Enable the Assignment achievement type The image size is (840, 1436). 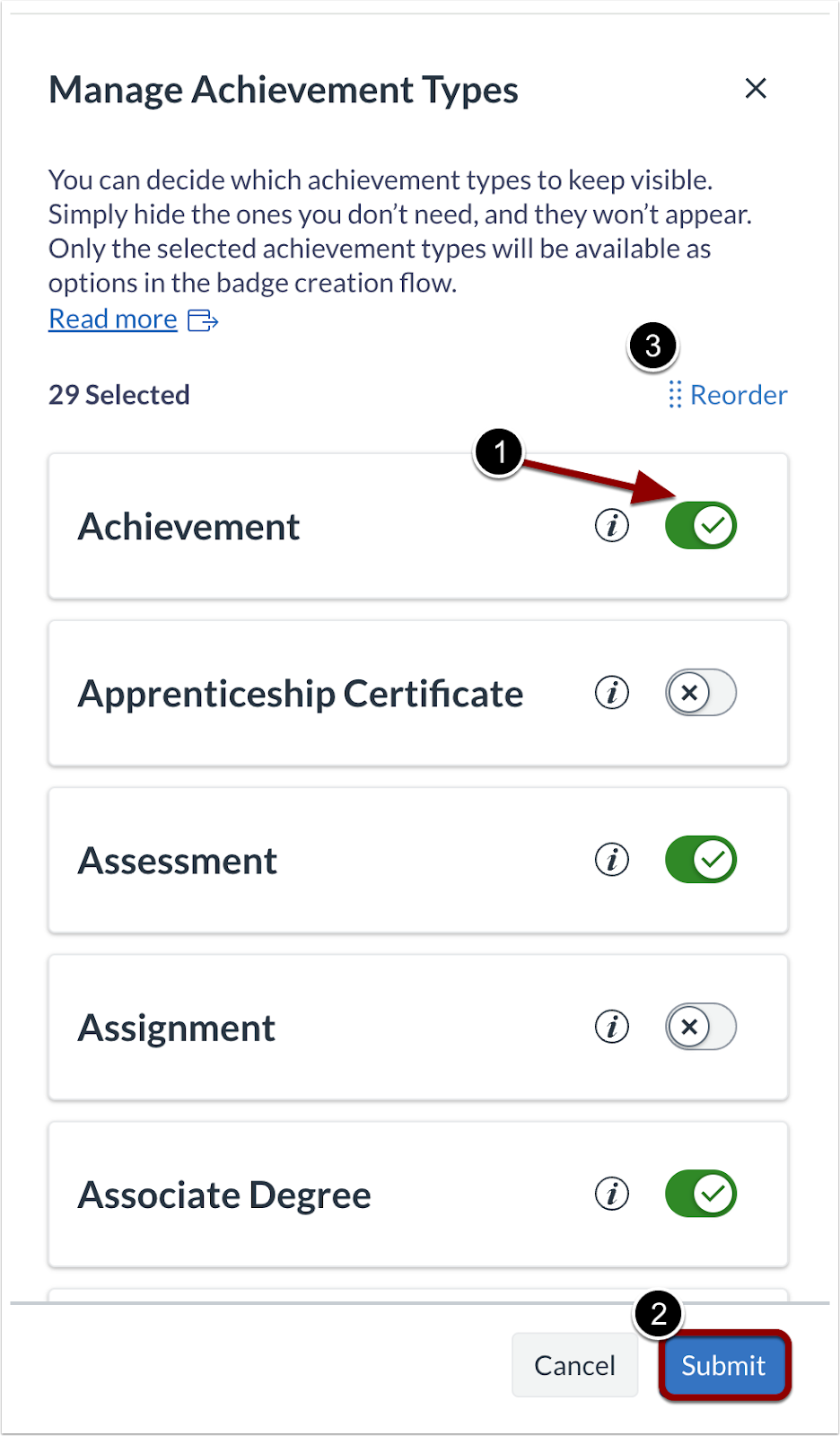701,1027
